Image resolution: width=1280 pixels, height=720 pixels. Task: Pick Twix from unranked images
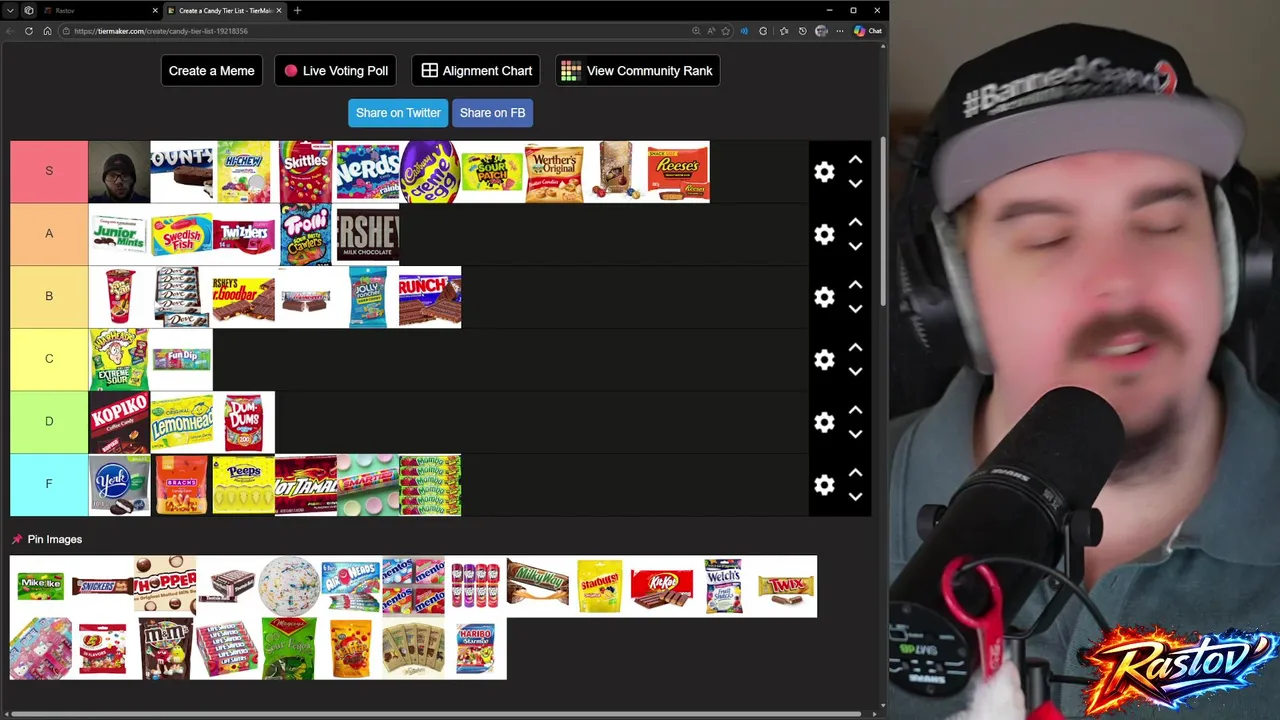coord(785,586)
